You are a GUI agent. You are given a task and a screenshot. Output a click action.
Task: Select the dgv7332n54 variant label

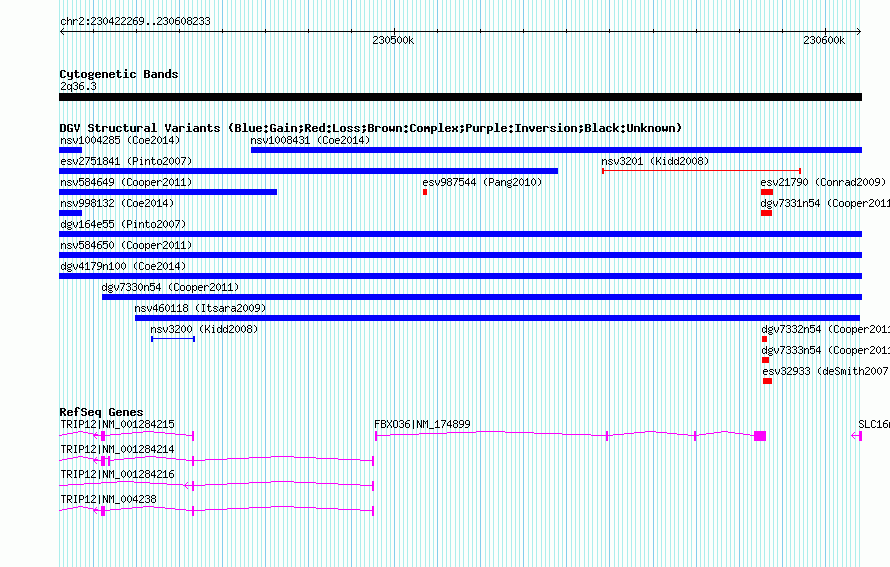tap(825, 329)
